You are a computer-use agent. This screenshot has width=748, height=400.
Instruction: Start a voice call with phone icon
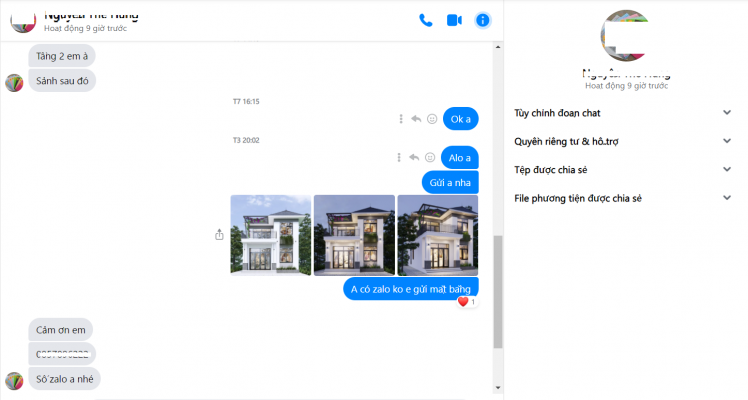pyautogui.click(x=426, y=20)
